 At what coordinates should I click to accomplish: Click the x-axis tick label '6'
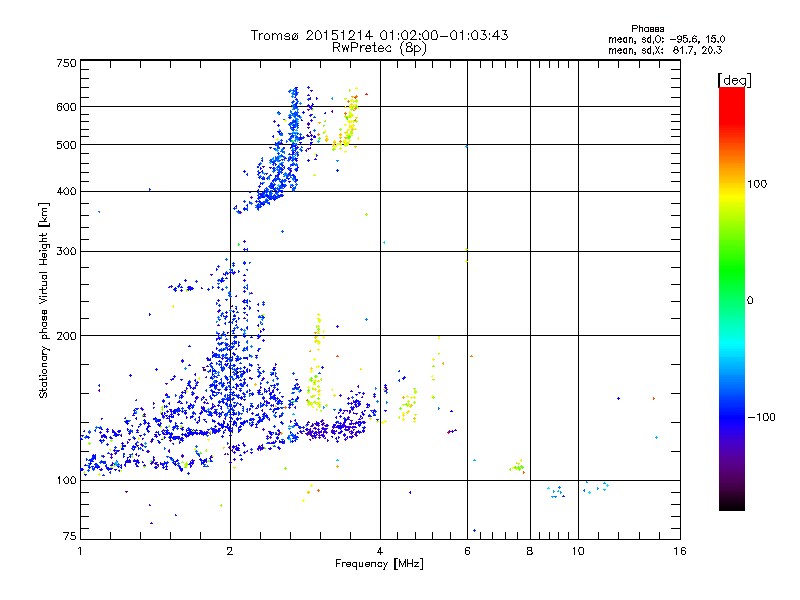click(467, 551)
